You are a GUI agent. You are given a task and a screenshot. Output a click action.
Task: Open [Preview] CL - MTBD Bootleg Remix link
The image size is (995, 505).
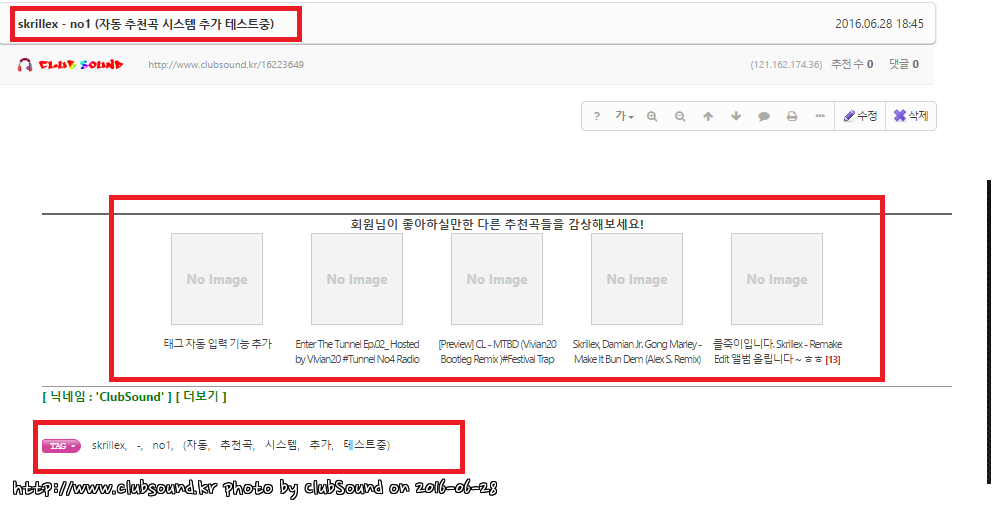tap(498, 351)
